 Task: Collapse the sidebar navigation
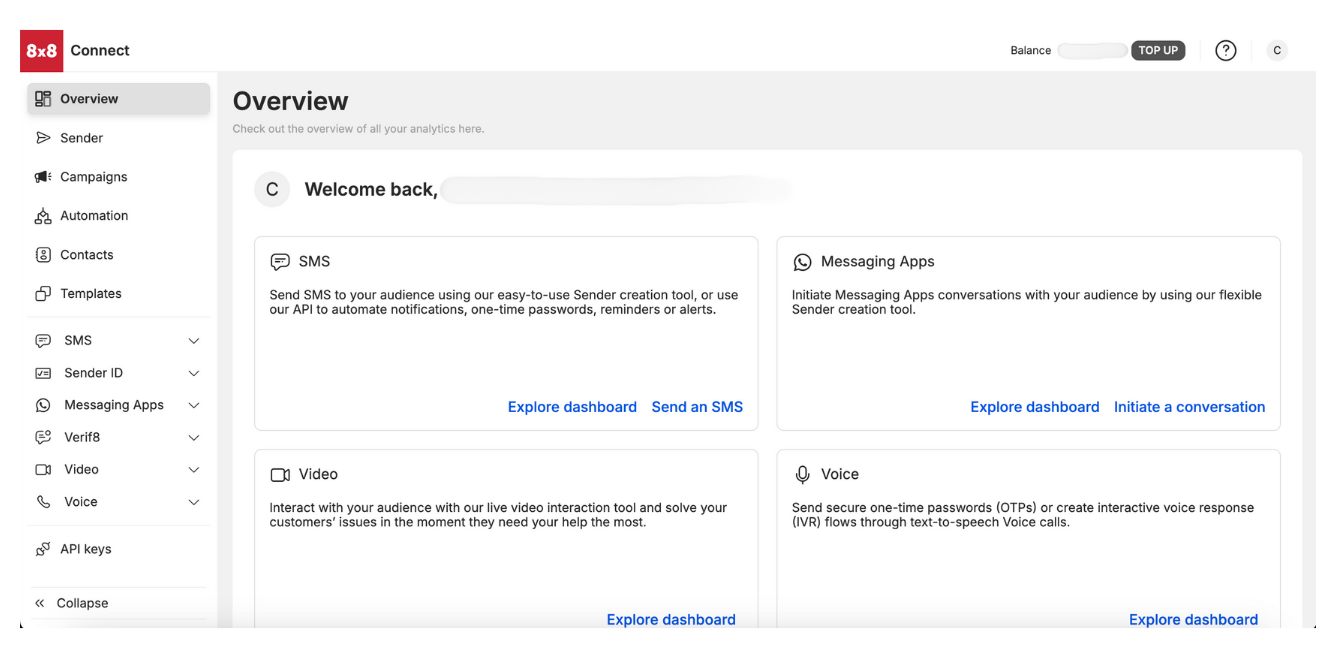[72, 603]
